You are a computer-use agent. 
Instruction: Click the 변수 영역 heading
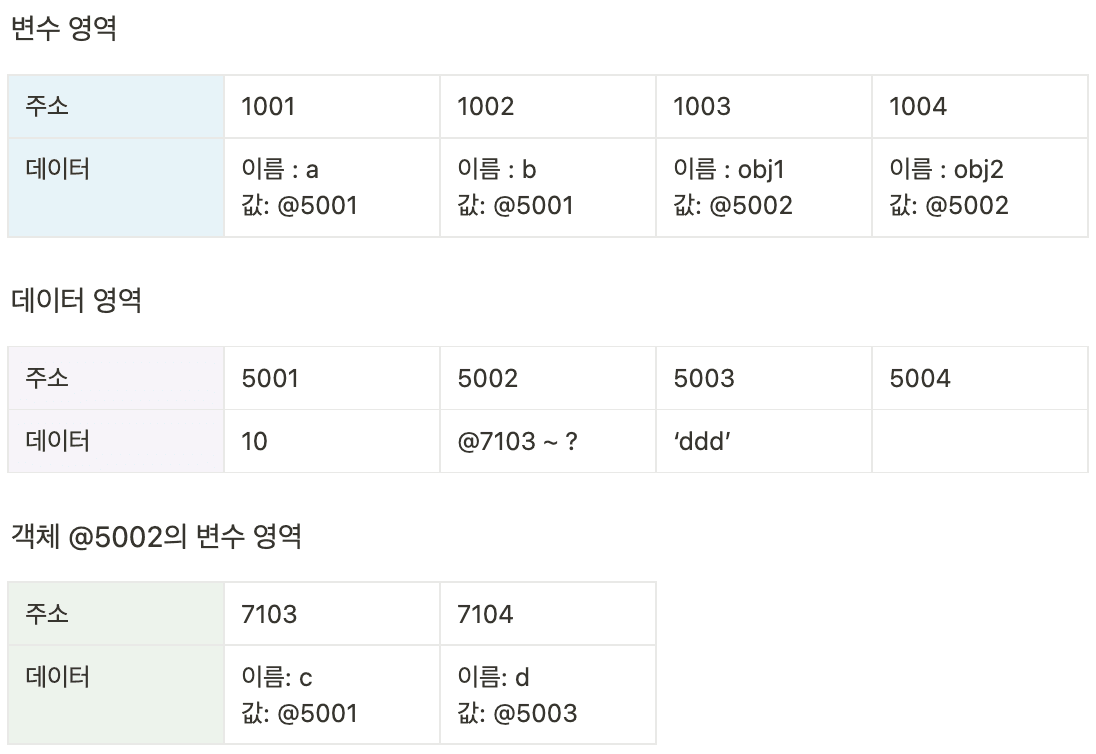64,29
